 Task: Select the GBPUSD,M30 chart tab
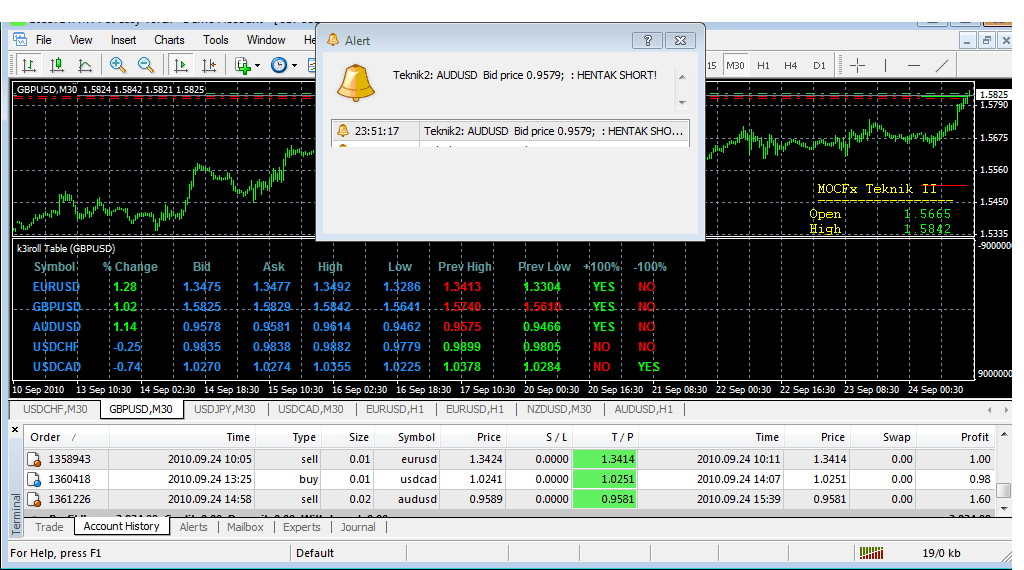point(141,409)
